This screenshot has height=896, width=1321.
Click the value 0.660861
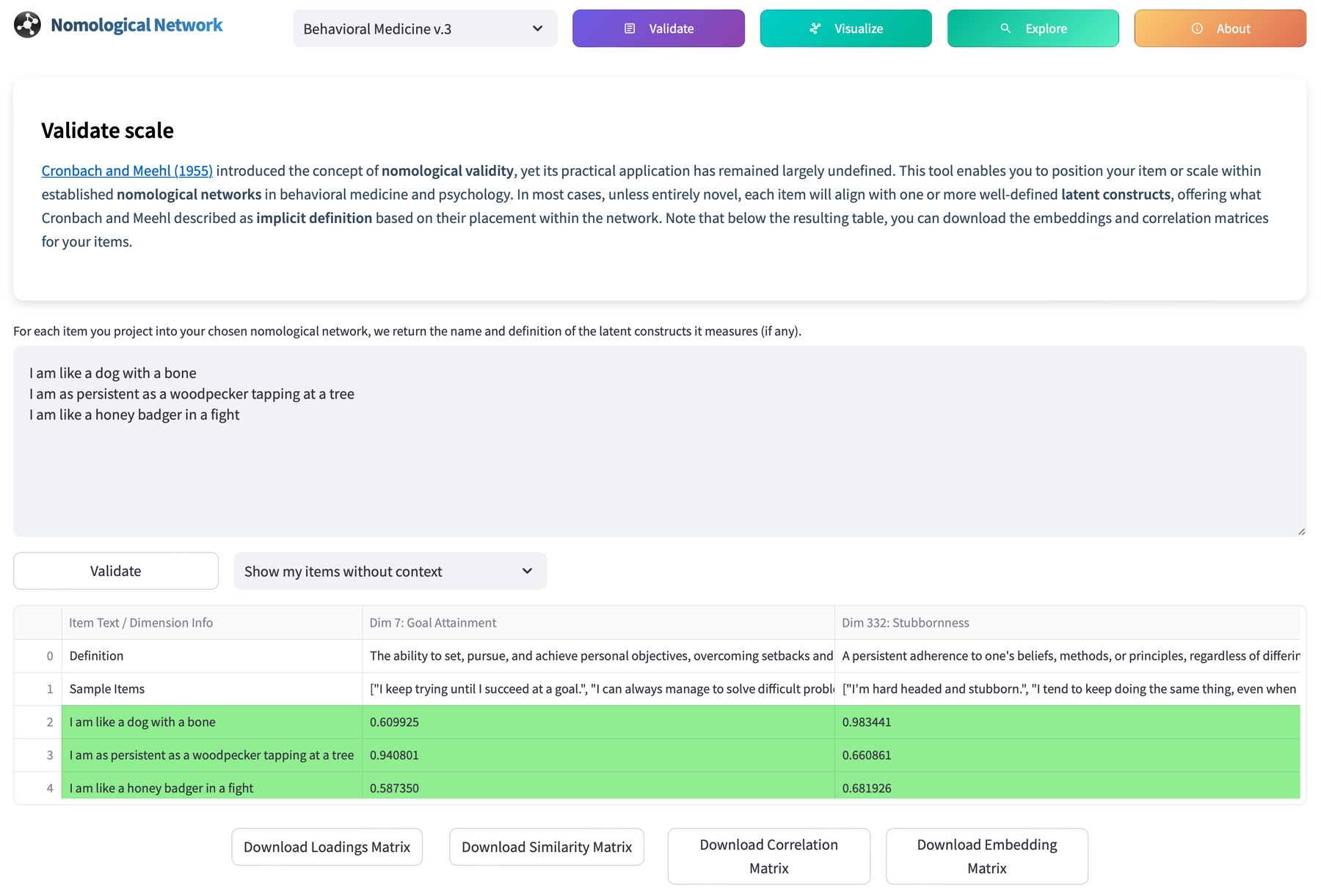pos(867,755)
